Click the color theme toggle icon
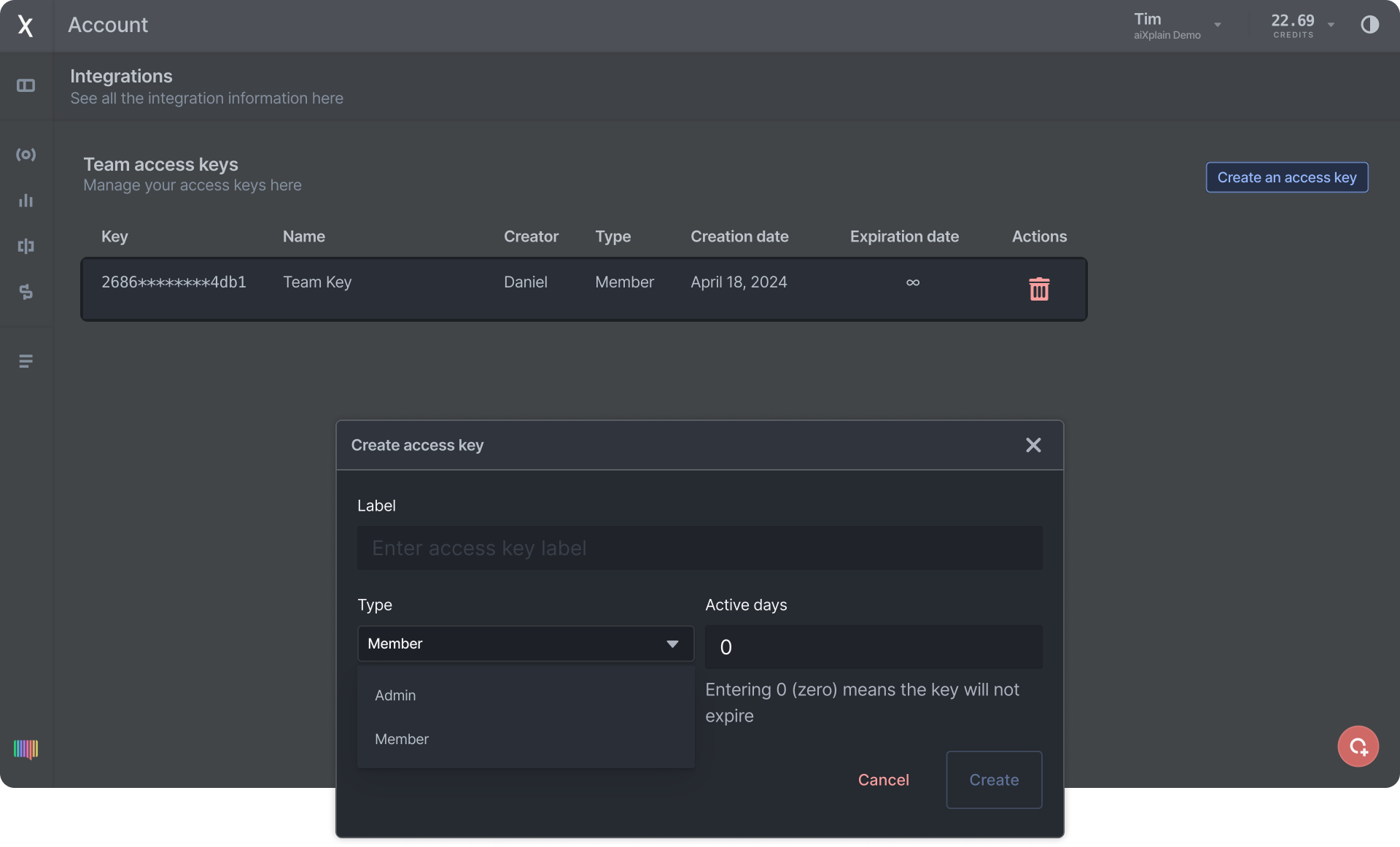The image size is (1400, 847). (1370, 25)
